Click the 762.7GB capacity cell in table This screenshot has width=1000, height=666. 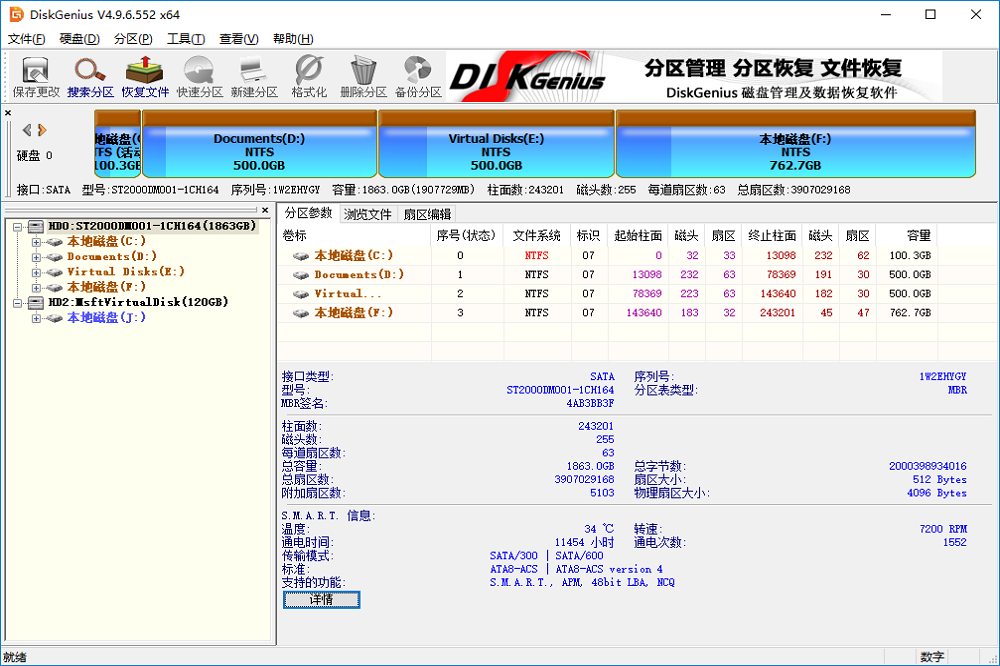pos(910,313)
